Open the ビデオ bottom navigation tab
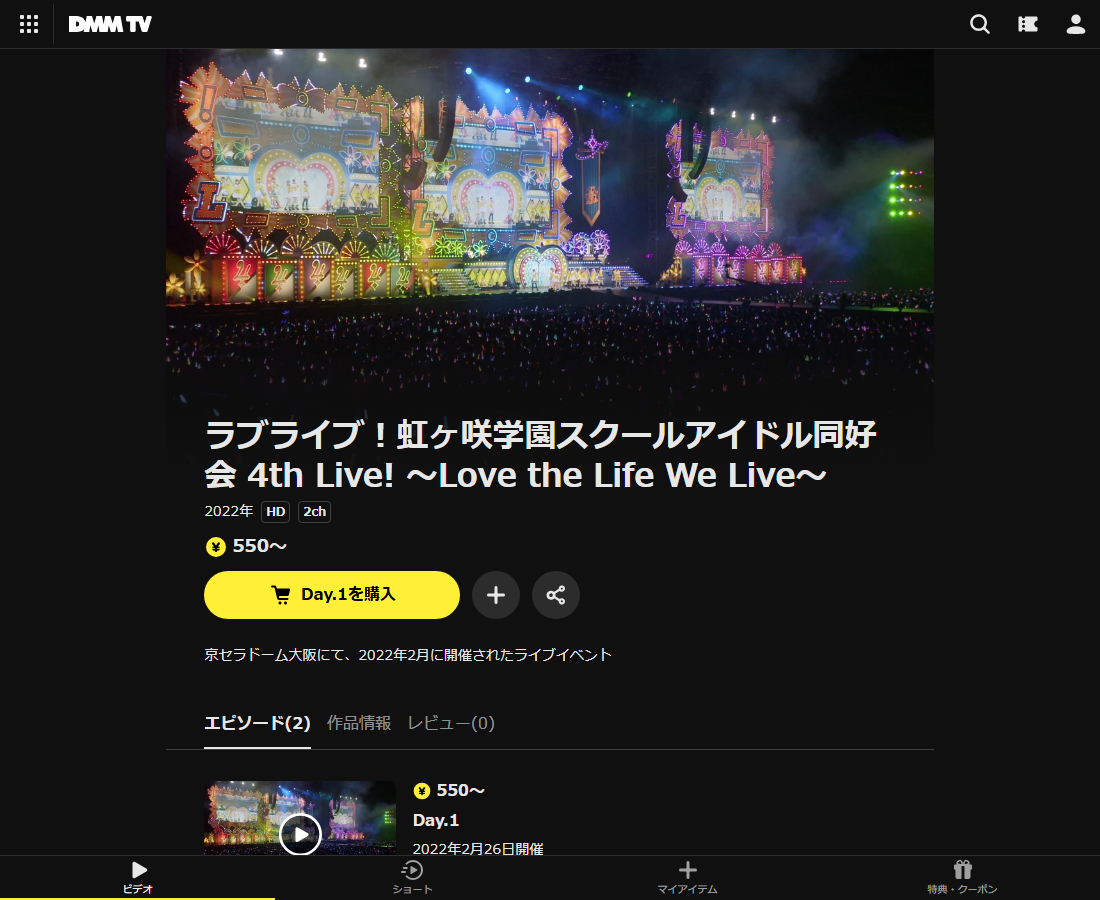This screenshot has height=900, width=1100. pyautogui.click(x=138, y=877)
